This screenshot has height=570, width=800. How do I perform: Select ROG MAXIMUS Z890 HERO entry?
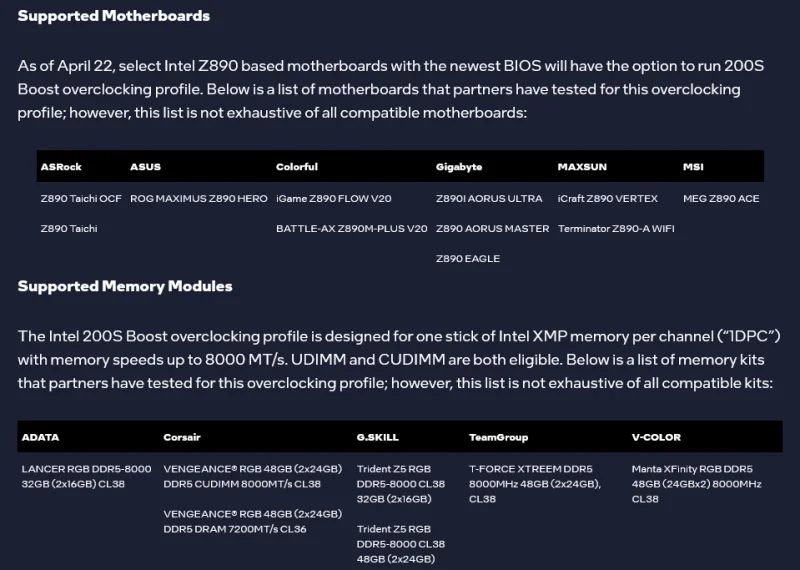(198, 199)
